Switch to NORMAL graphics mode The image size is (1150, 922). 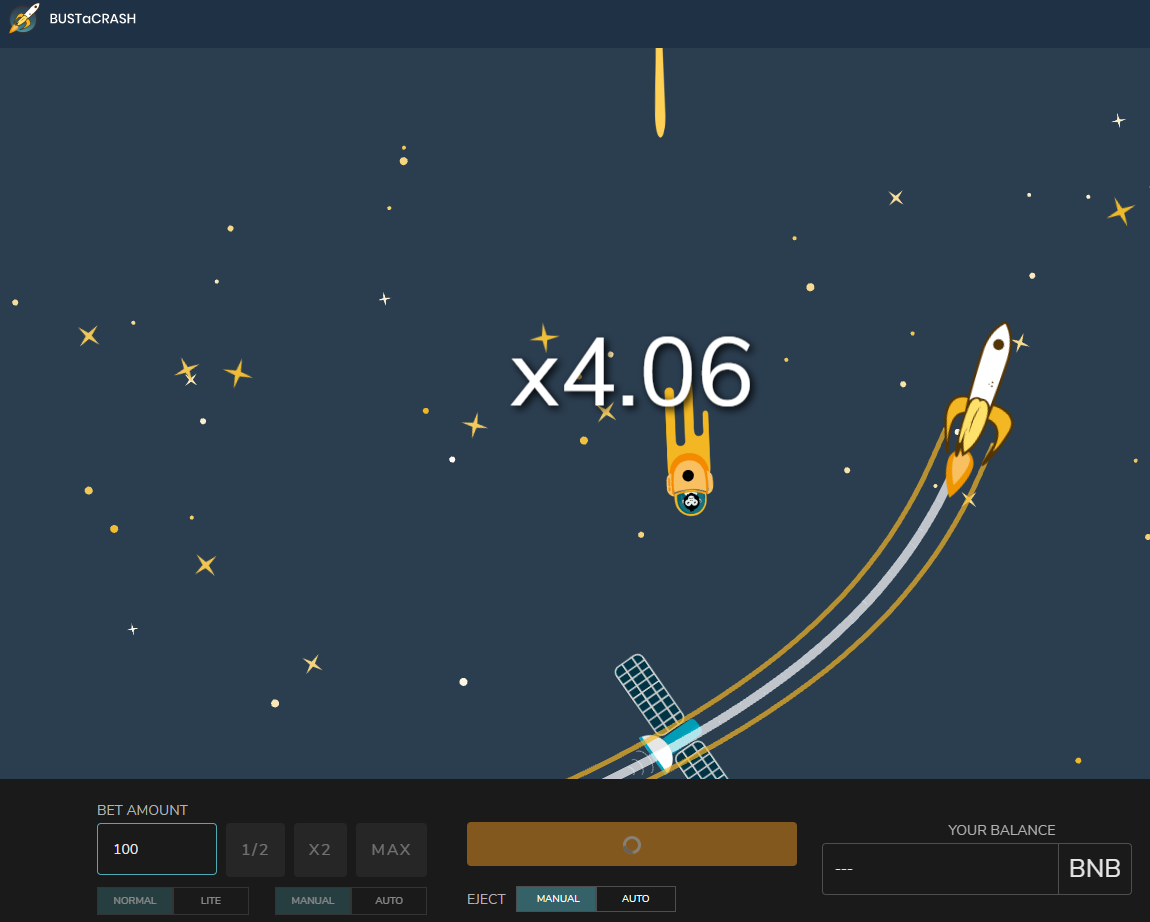(x=135, y=901)
